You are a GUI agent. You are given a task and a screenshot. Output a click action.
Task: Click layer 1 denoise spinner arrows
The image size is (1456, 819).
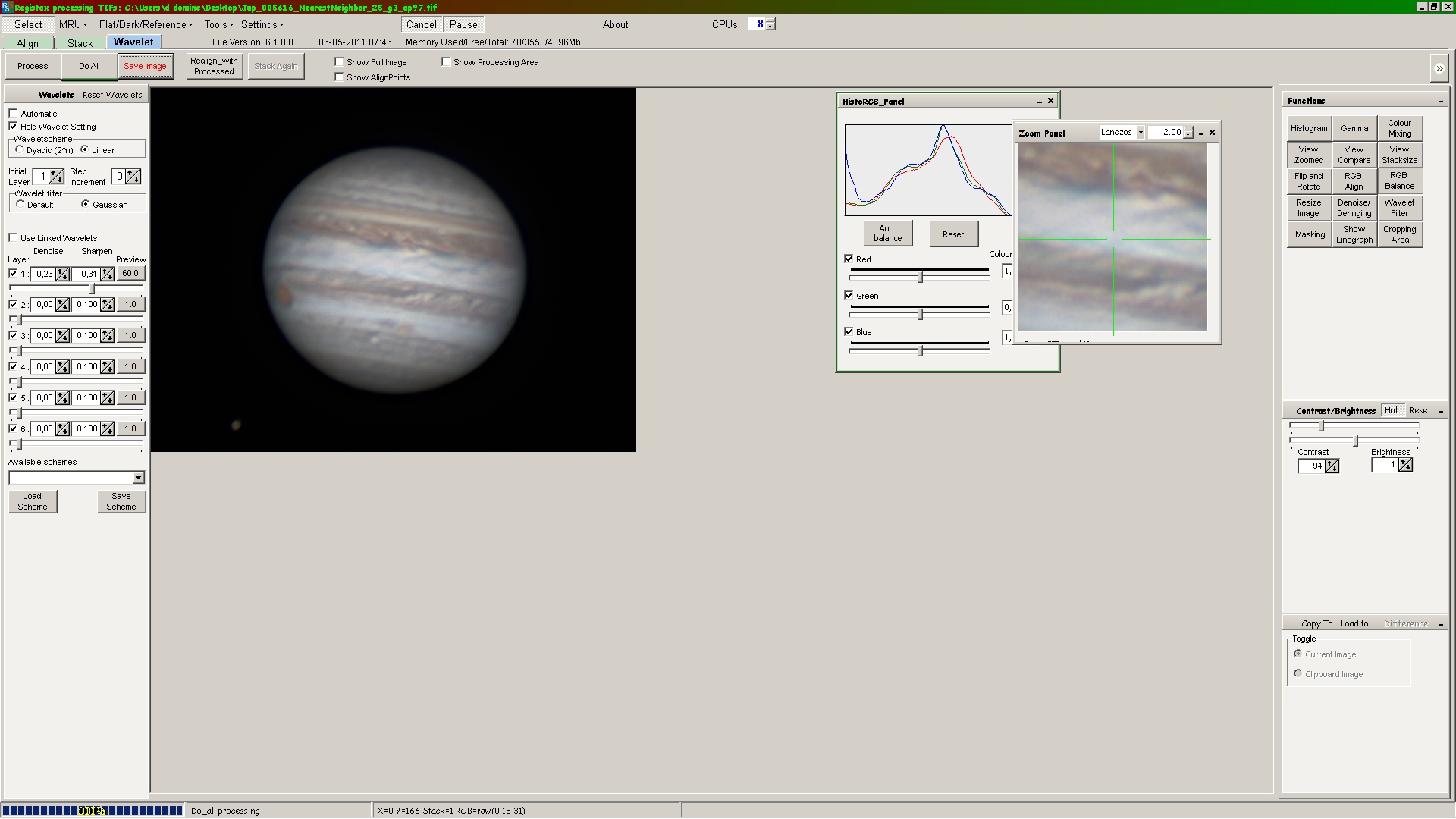click(63, 274)
